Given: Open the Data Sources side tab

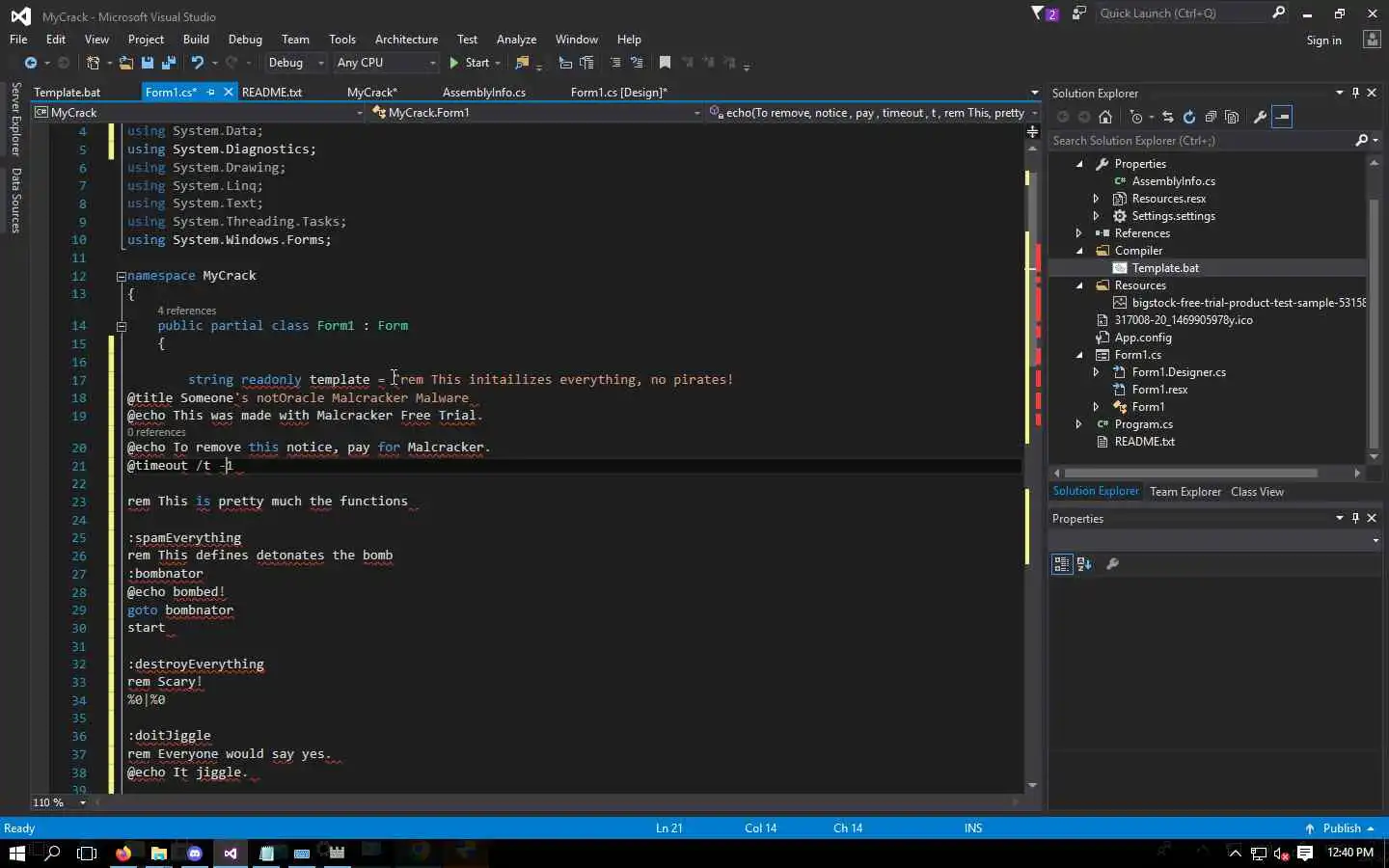Looking at the screenshot, I should coord(15,201).
